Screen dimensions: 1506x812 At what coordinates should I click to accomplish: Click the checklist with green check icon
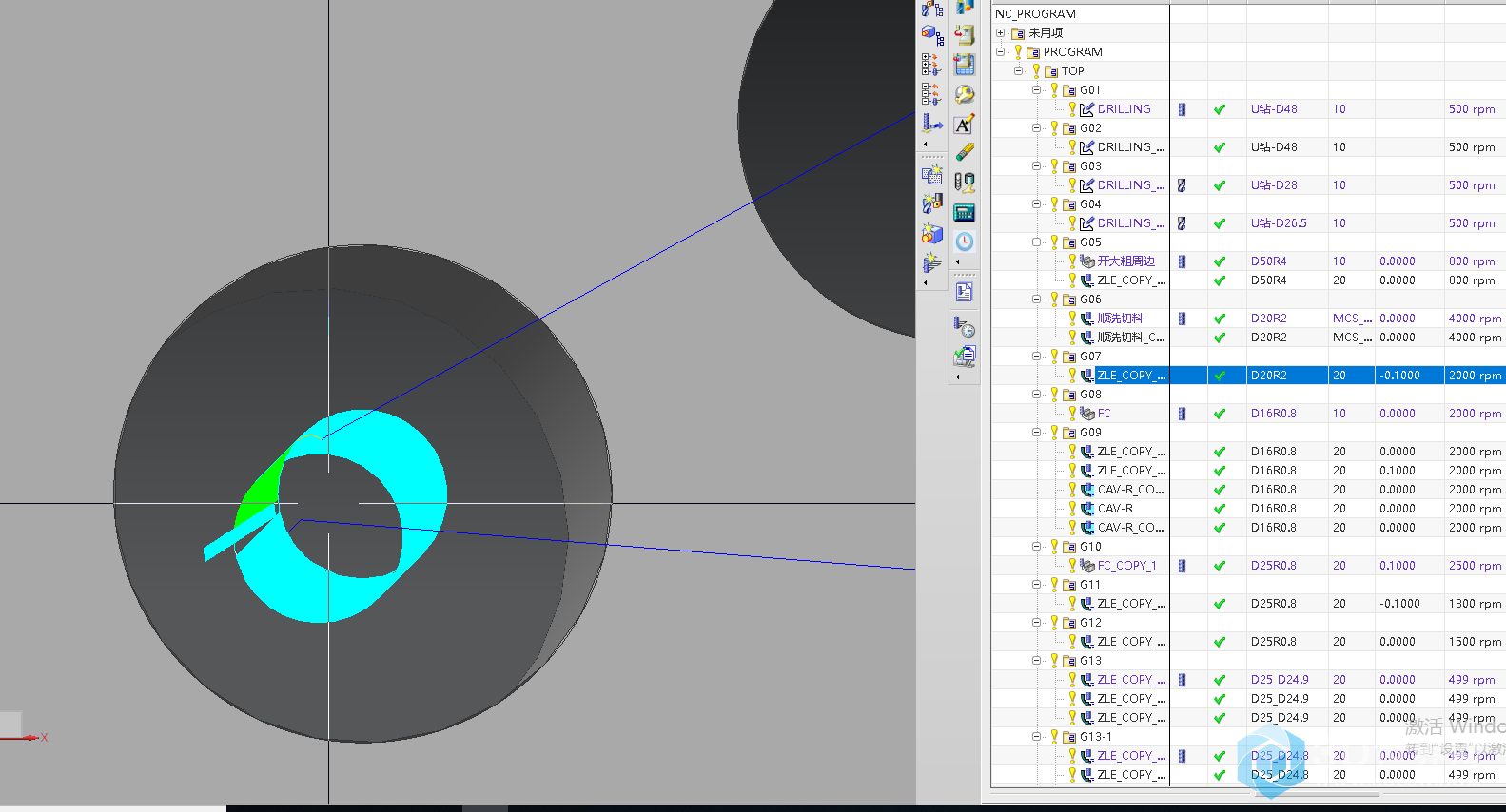[965, 357]
